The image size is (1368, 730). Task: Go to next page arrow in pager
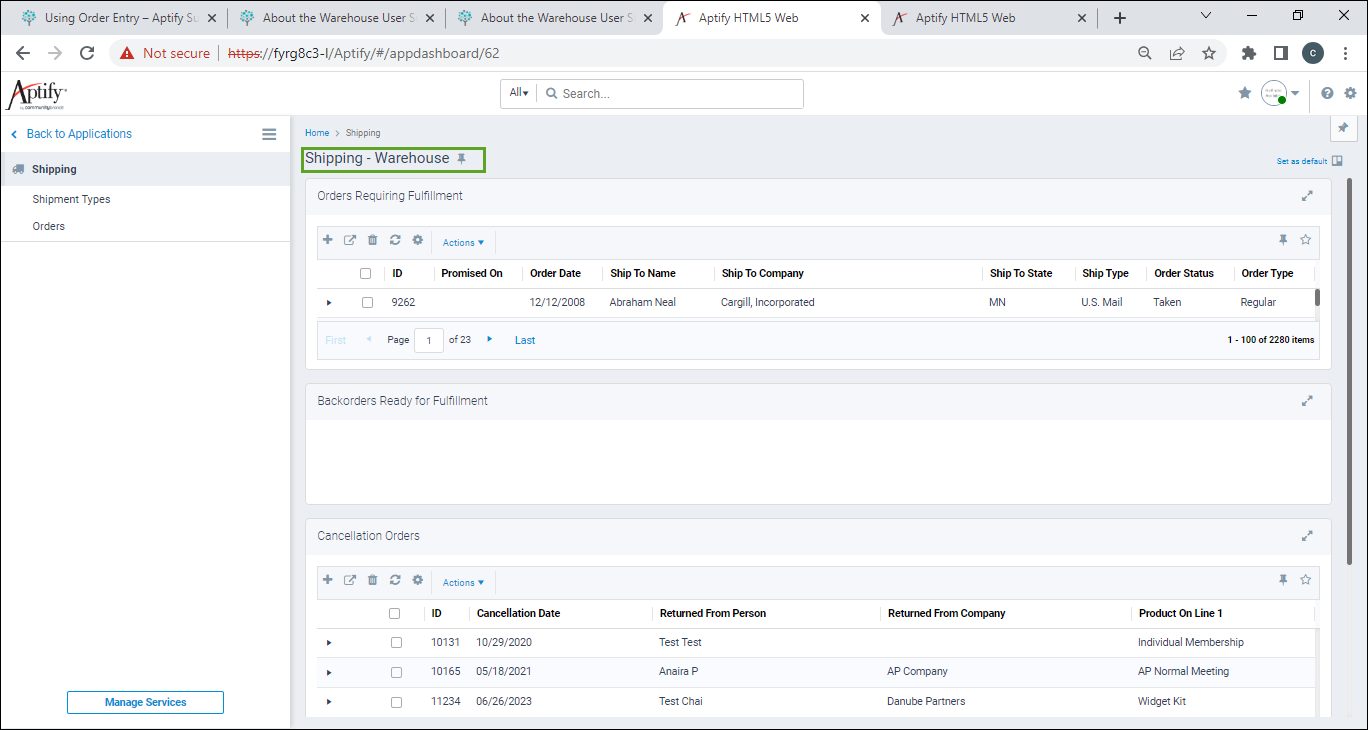[489, 340]
